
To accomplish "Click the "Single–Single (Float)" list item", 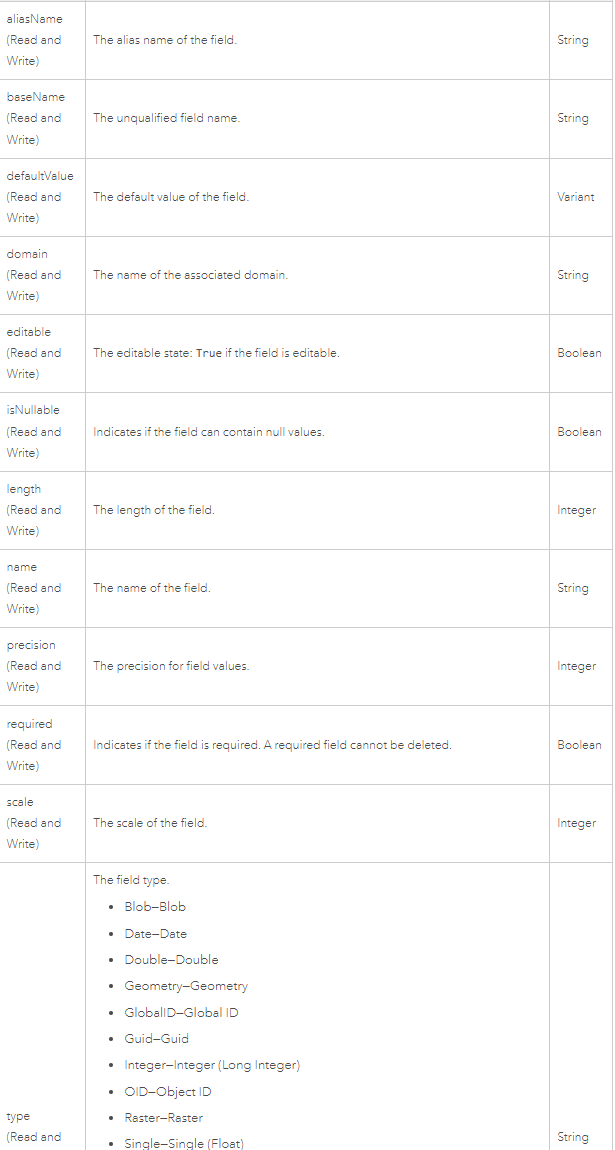I will click(184, 1143).
